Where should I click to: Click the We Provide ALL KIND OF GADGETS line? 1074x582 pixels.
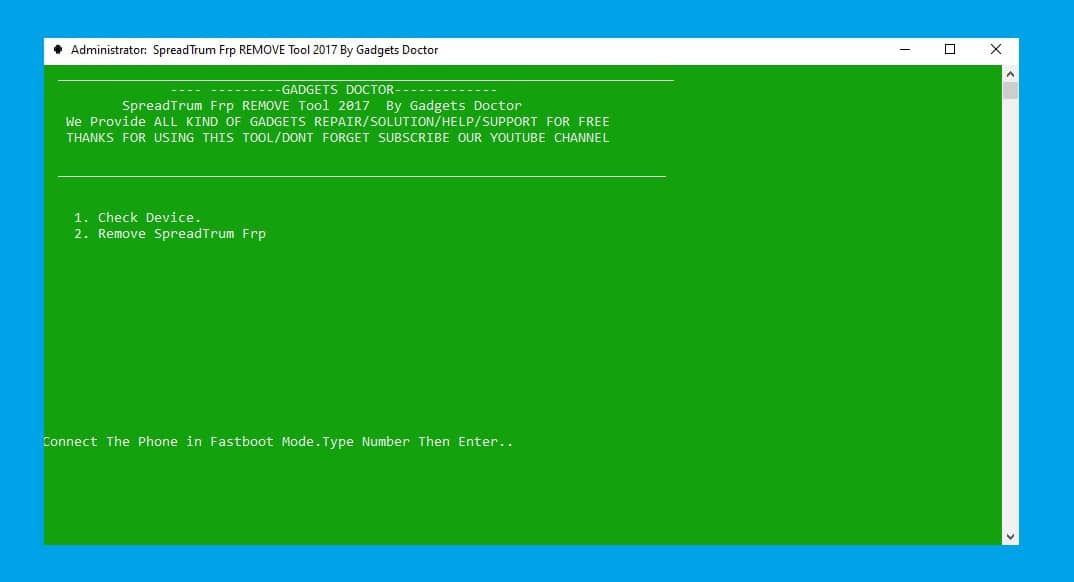(x=337, y=121)
